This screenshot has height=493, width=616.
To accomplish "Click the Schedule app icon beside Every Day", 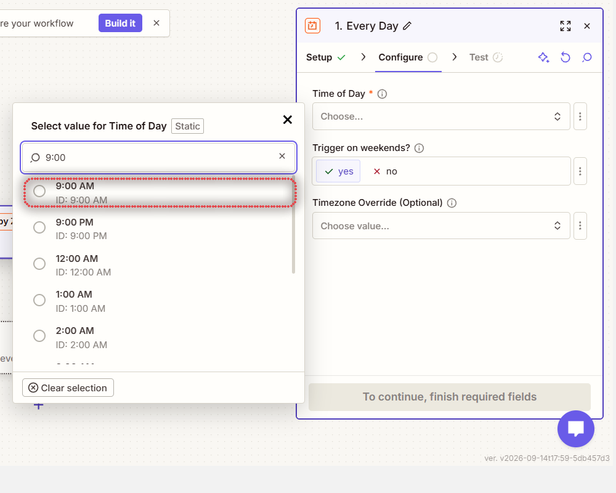I will (x=313, y=26).
